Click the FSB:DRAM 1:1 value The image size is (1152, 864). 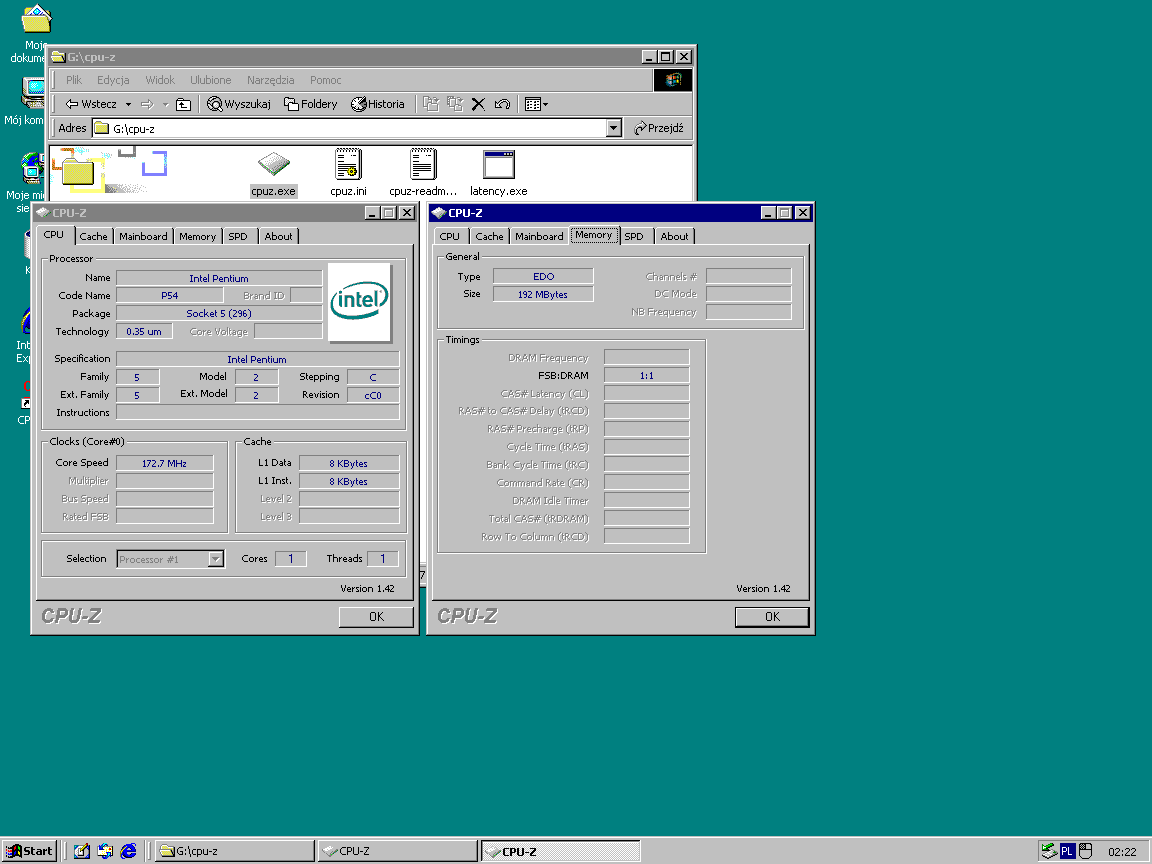click(647, 375)
